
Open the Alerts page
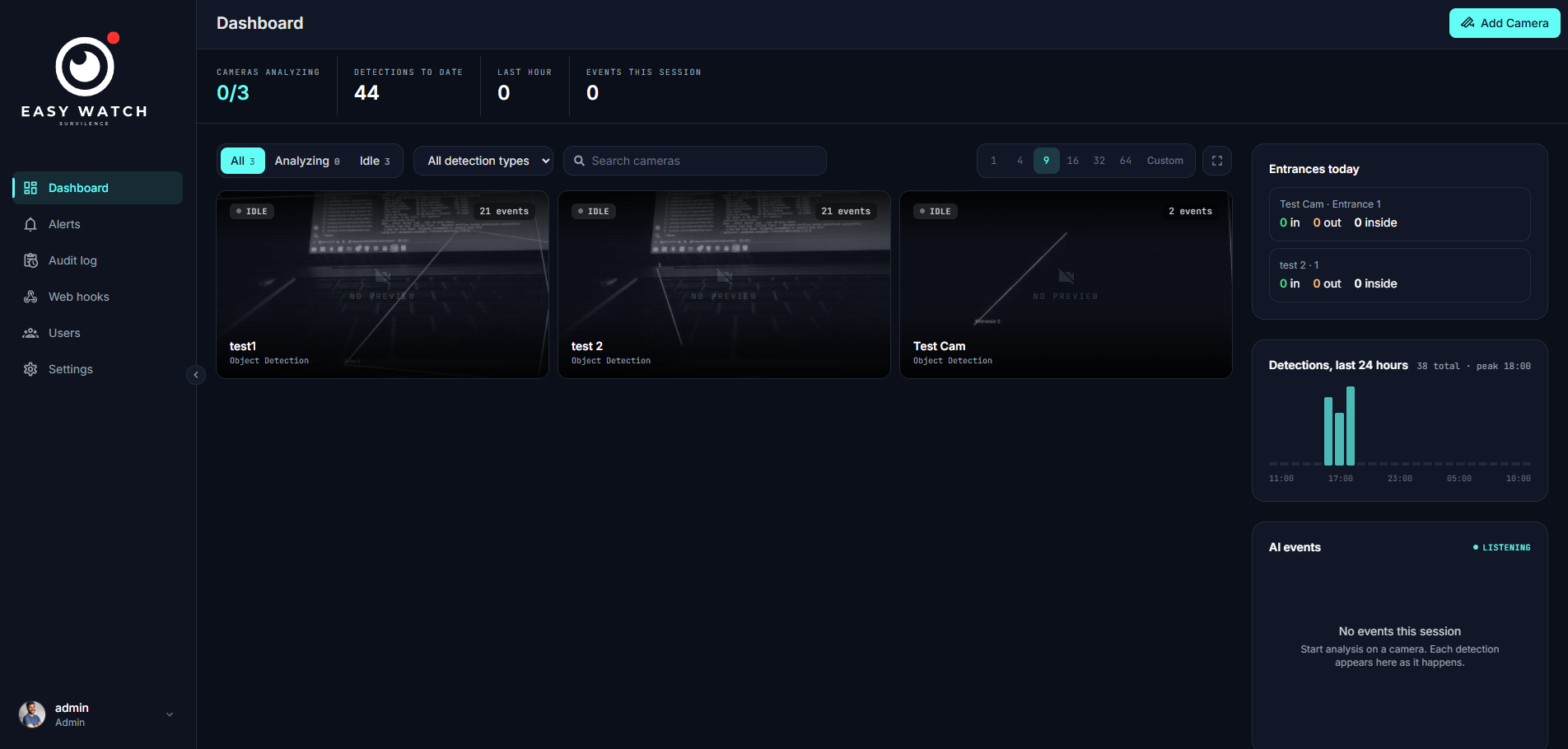[x=97, y=224]
